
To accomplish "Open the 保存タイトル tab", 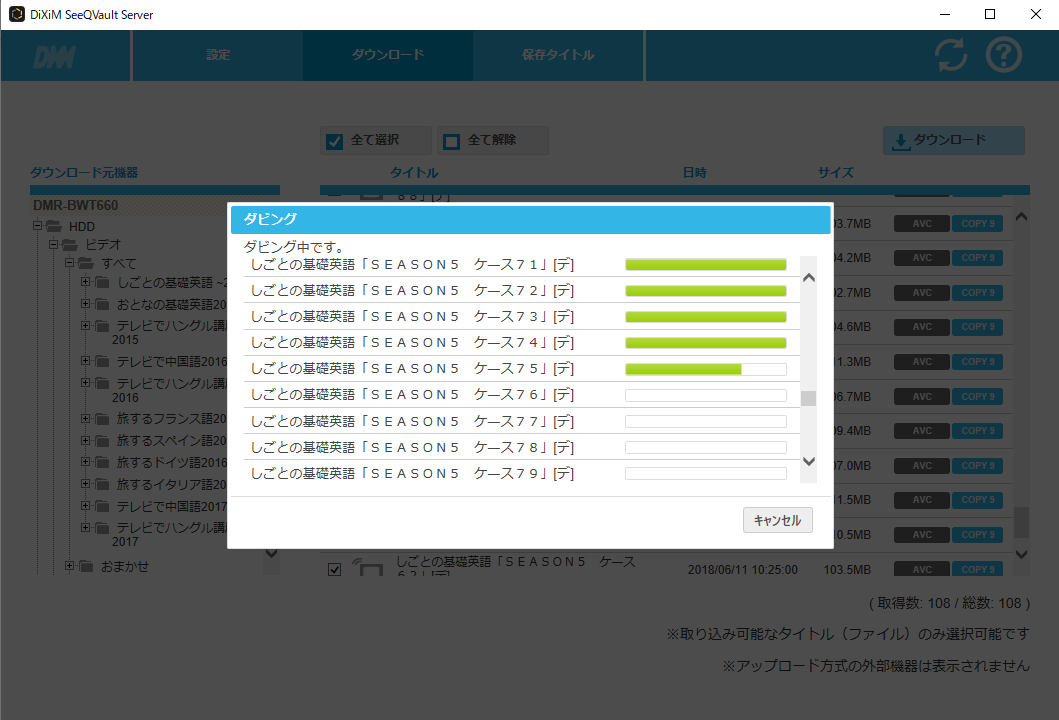I will [x=557, y=55].
